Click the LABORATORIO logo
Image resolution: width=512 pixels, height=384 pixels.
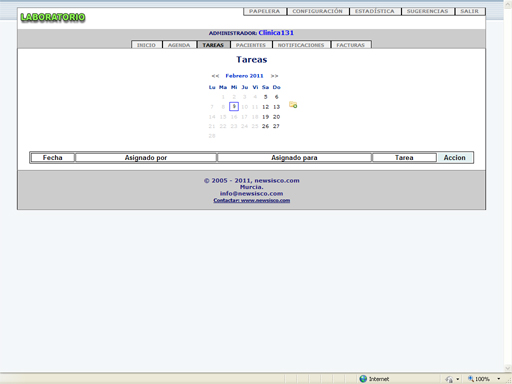(53, 17)
